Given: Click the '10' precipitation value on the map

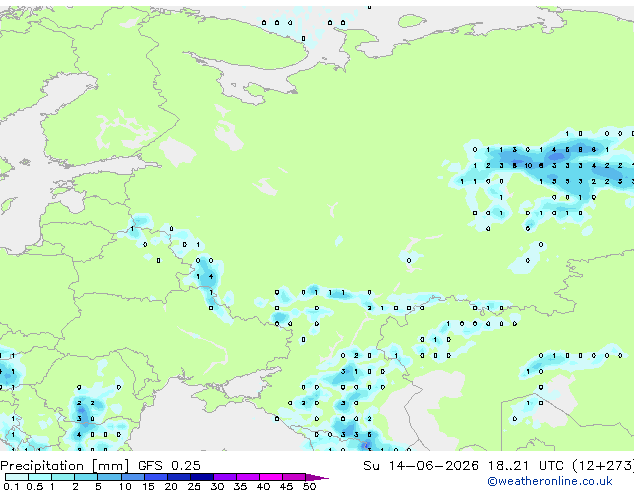Looking at the screenshot, I should coord(528,165).
